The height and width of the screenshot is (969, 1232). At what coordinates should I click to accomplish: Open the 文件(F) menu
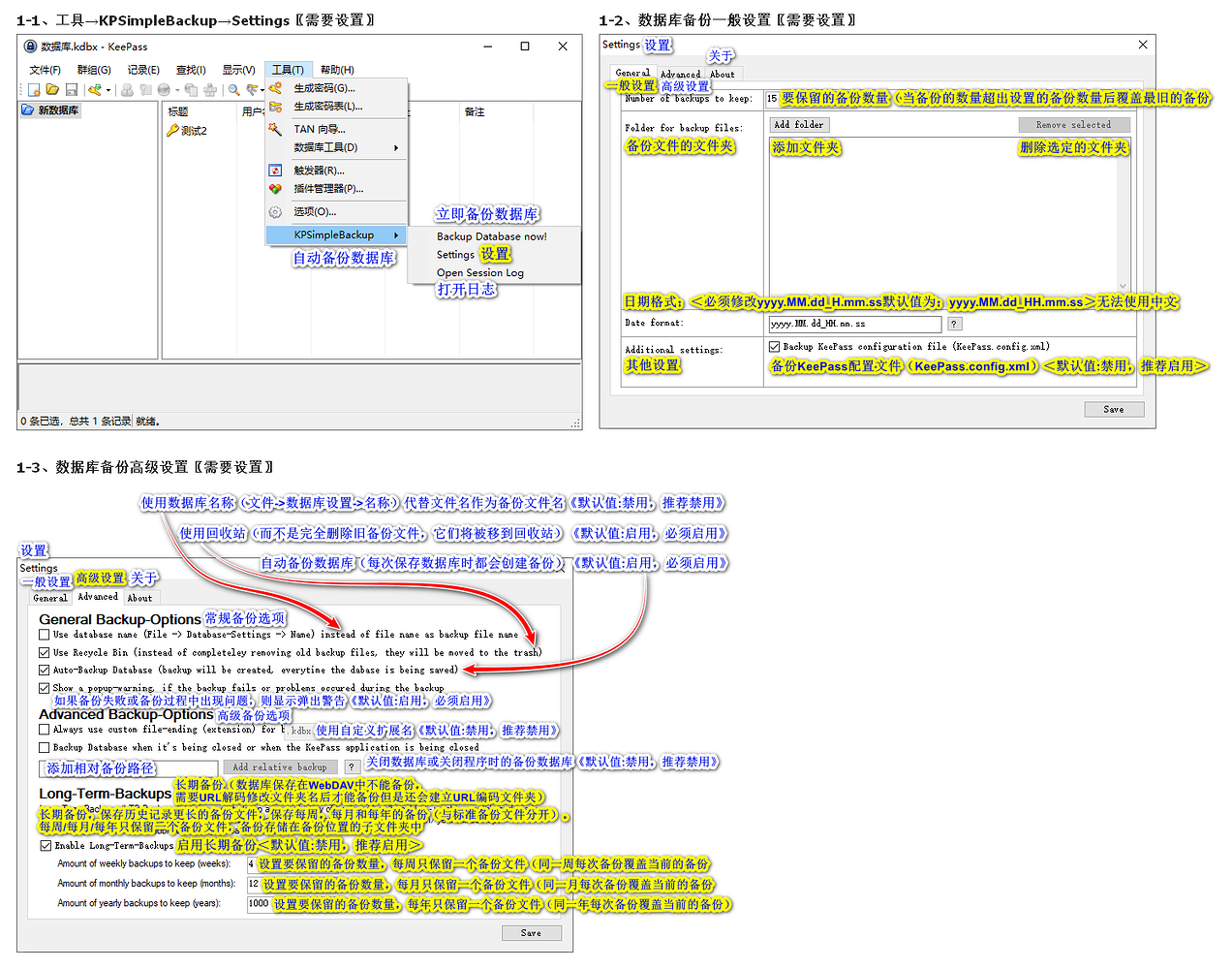point(45,70)
